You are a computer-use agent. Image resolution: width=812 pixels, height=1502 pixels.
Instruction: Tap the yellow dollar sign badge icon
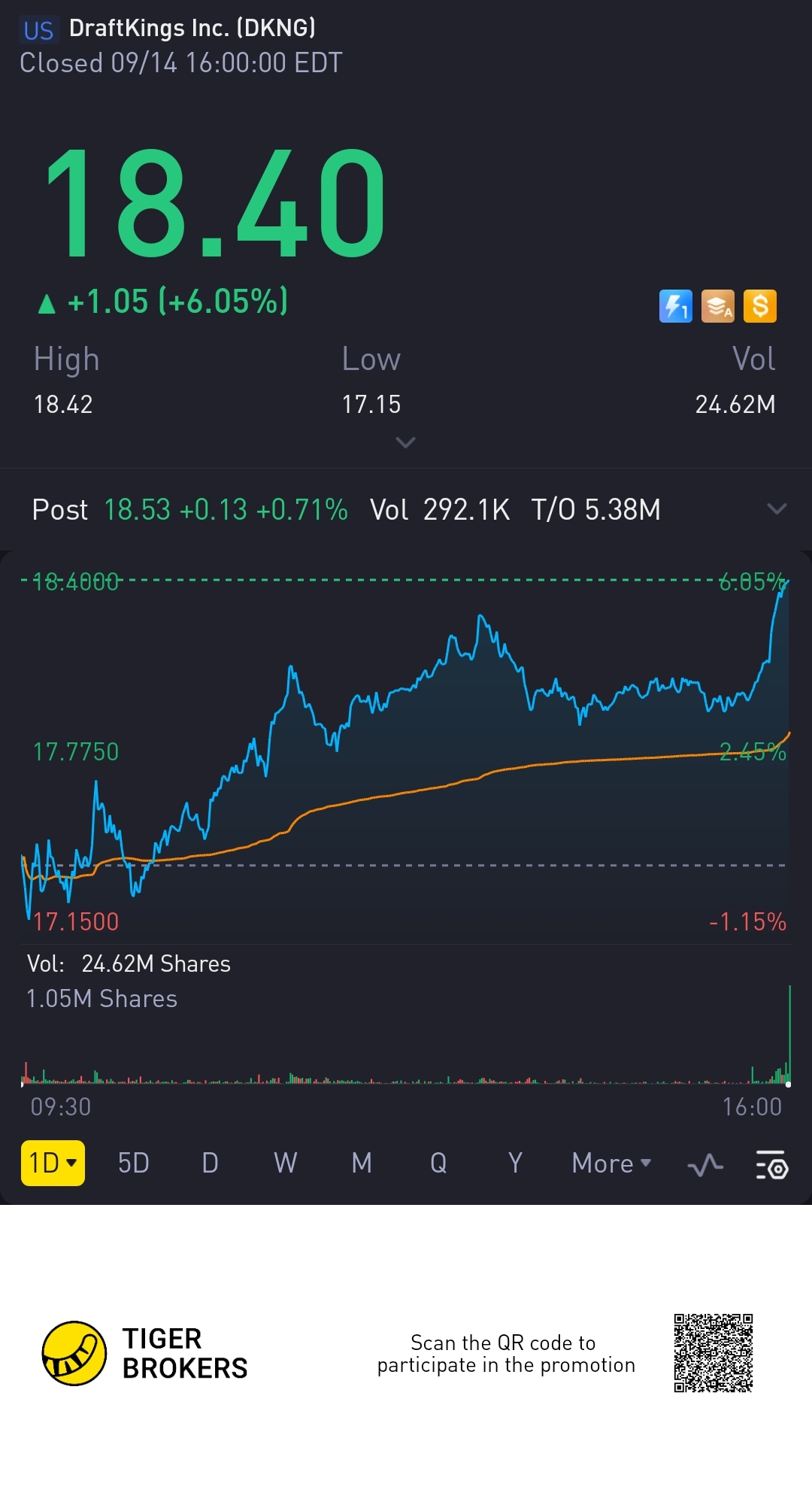[x=759, y=306]
